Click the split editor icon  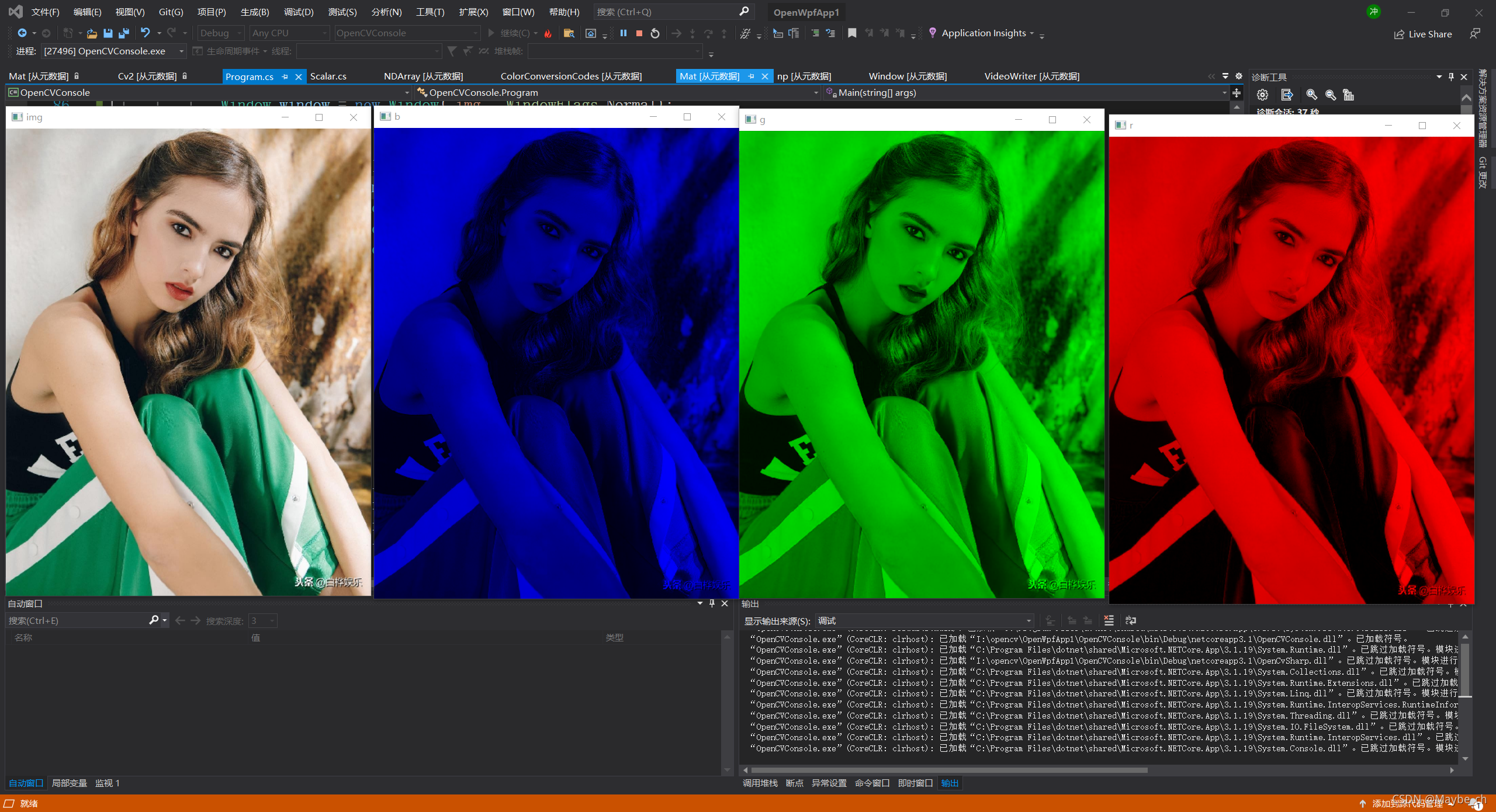click(x=1237, y=93)
